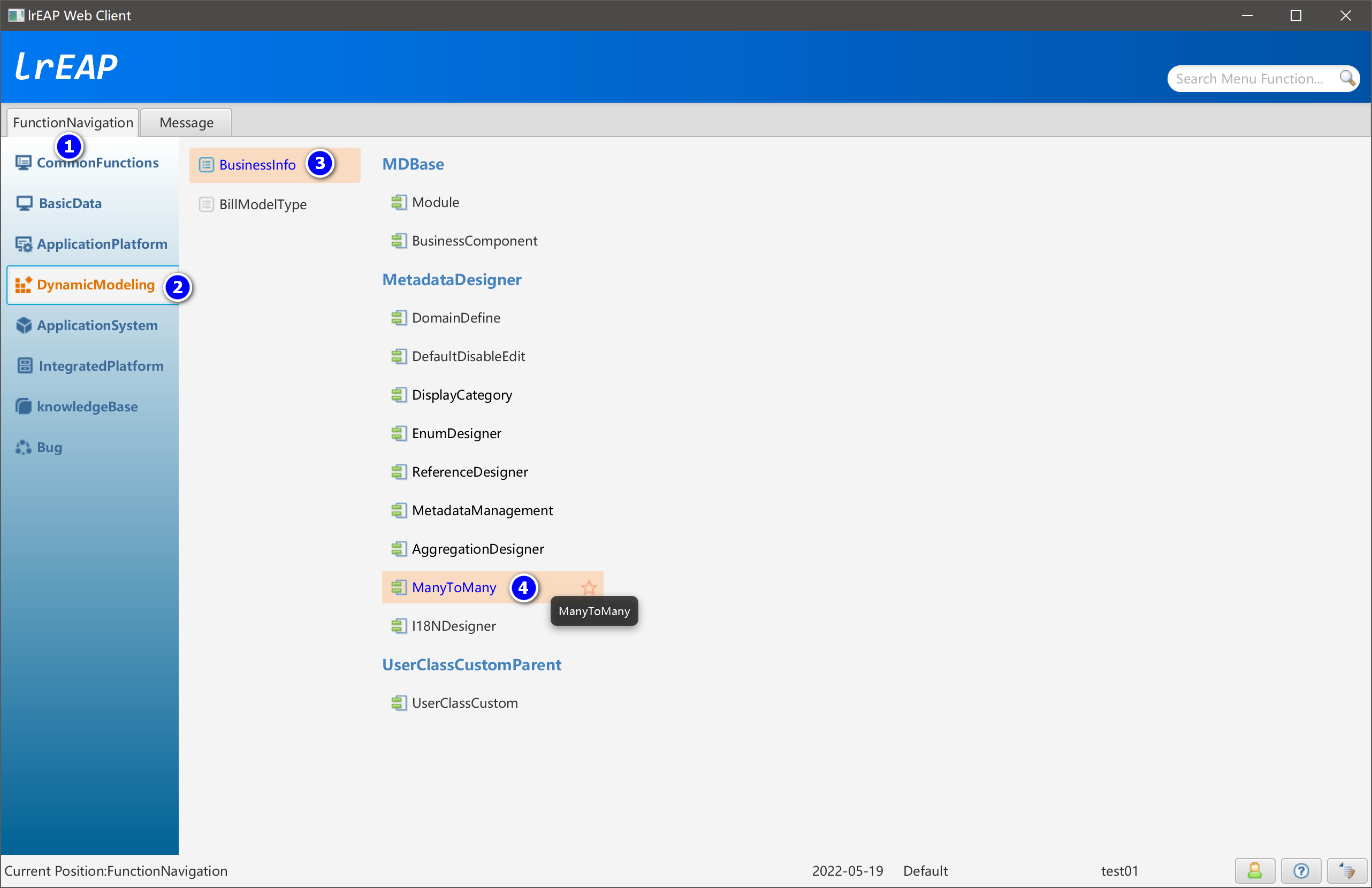Open the I18NDesigner function
Image resolution: width=1372 pixels, height=888 pixels.
[454, 626]
